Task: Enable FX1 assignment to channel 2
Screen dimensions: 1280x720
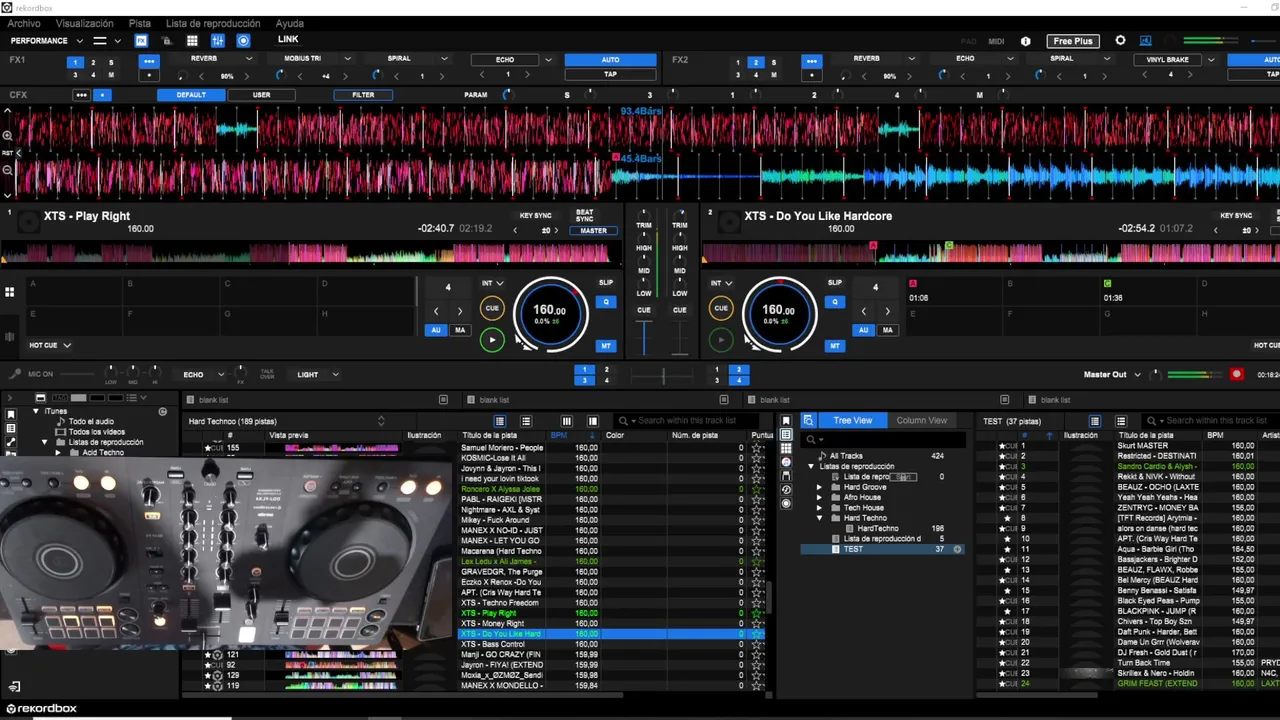Action: coord(93,62)
